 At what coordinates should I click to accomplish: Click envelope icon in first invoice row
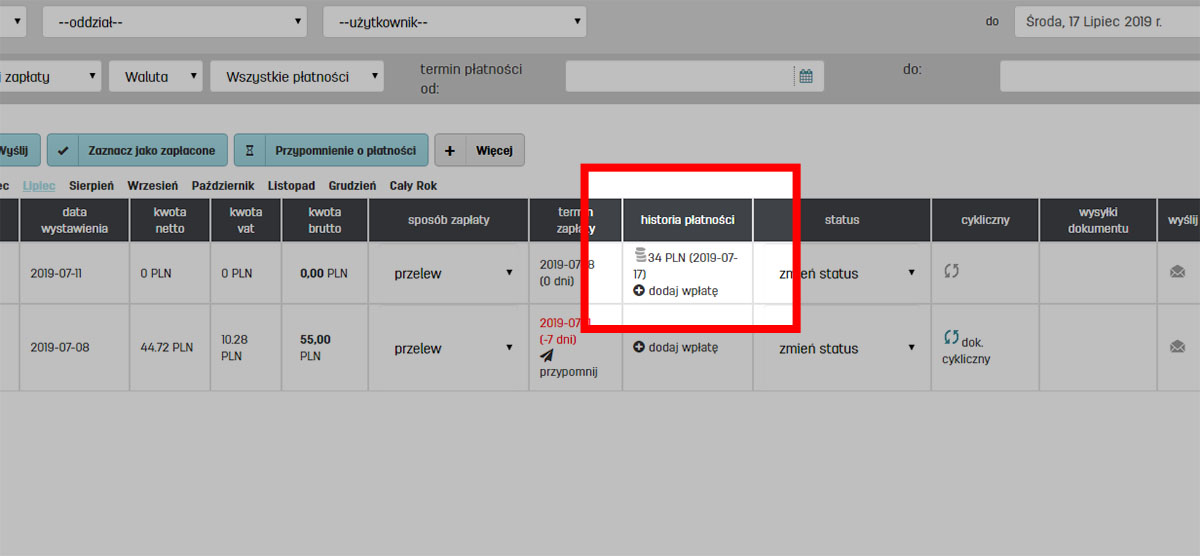(1177, 272)
